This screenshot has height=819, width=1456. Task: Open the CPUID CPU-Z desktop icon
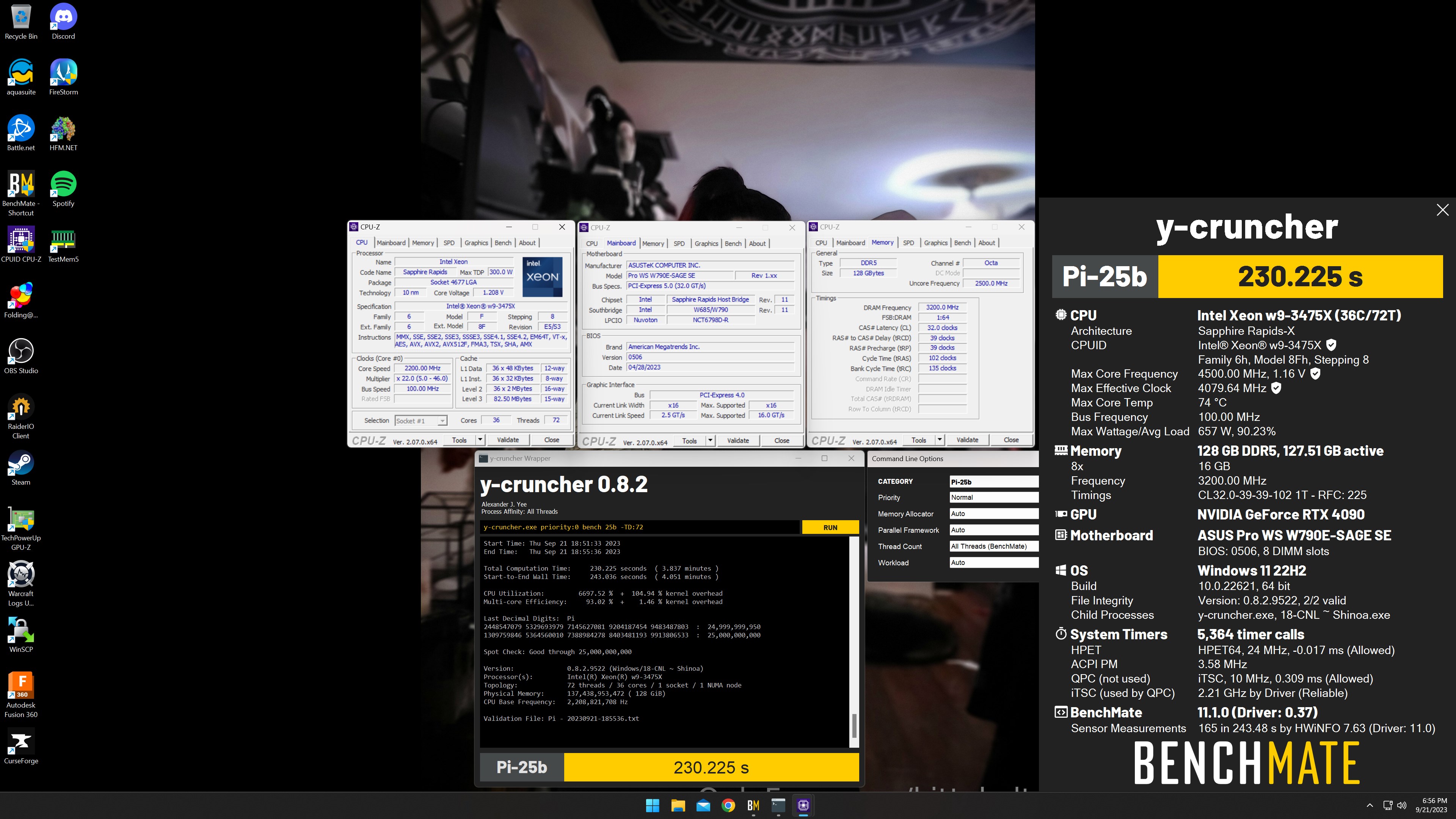21,244
